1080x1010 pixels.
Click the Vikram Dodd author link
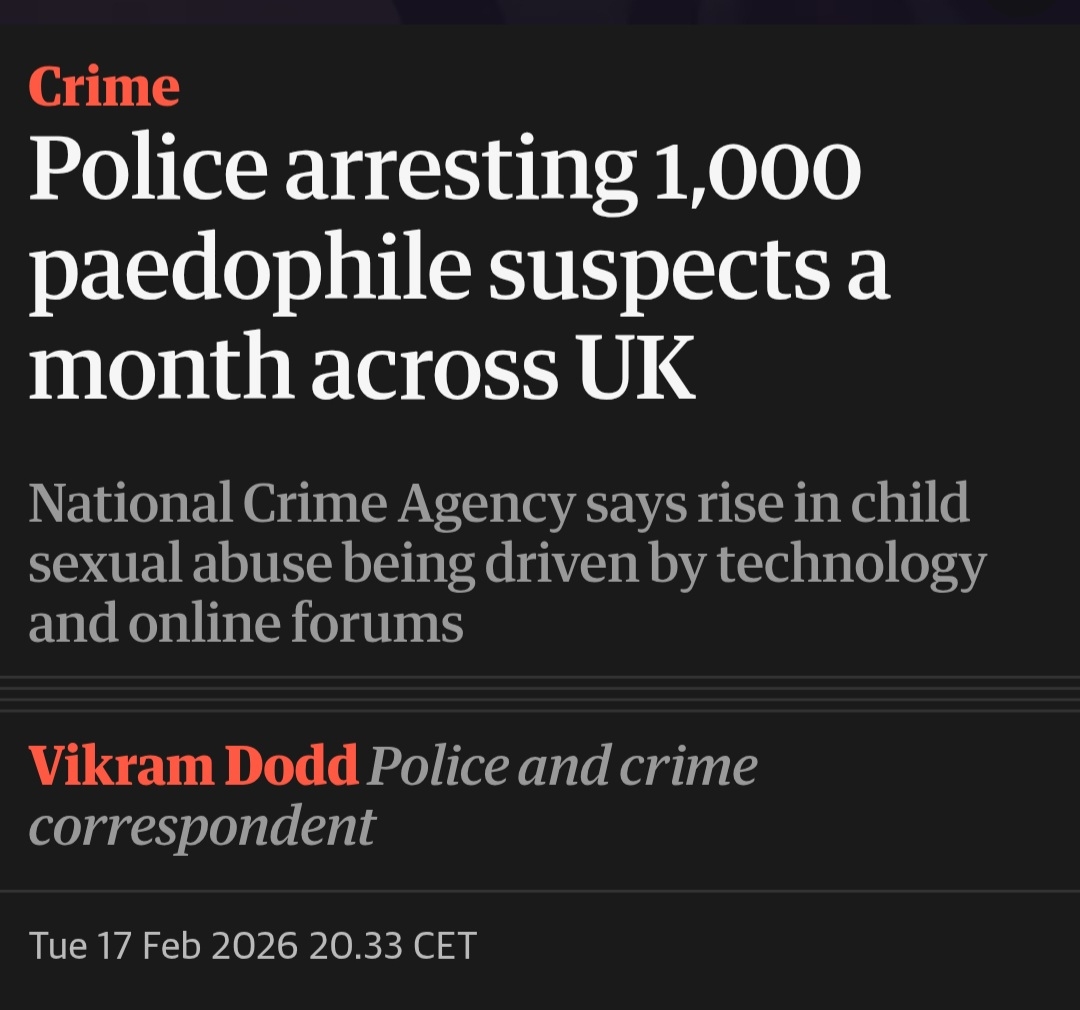tap(193, 767)
